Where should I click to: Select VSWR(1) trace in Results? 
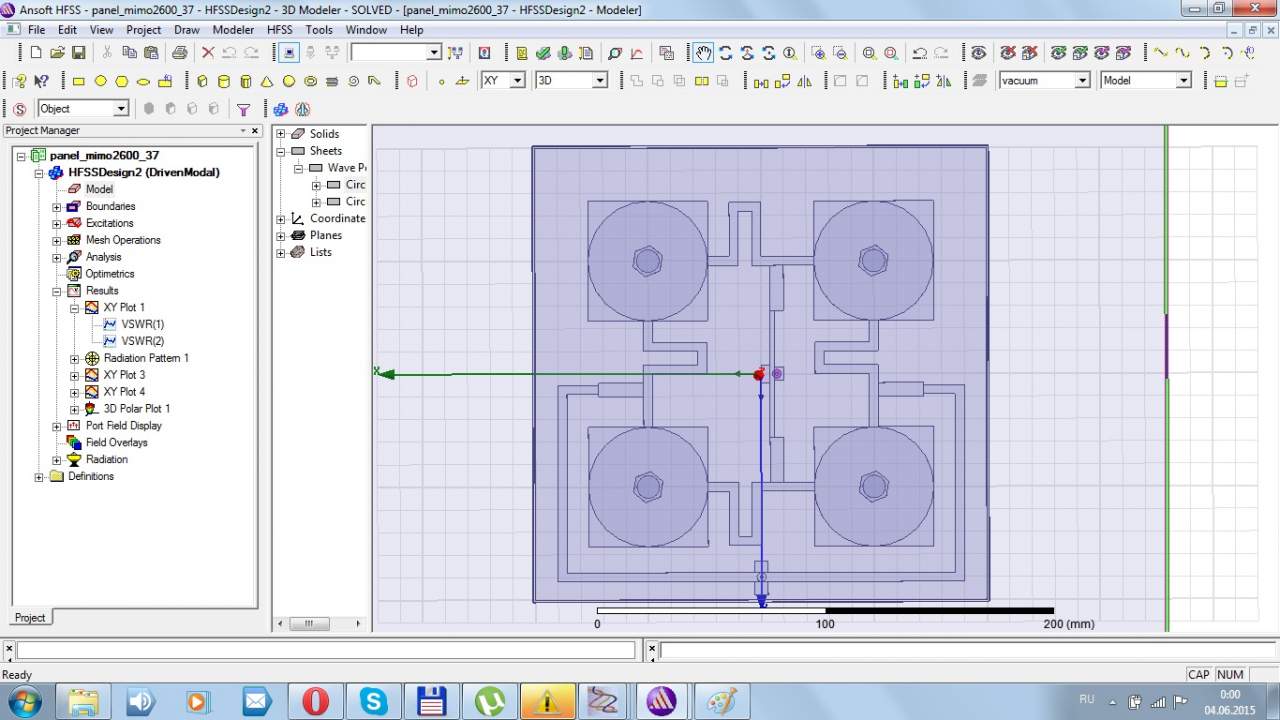pos(142,324)
